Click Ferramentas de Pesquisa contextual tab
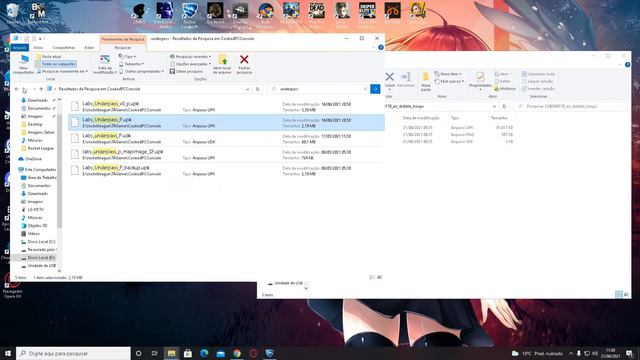 pos(123,39)
